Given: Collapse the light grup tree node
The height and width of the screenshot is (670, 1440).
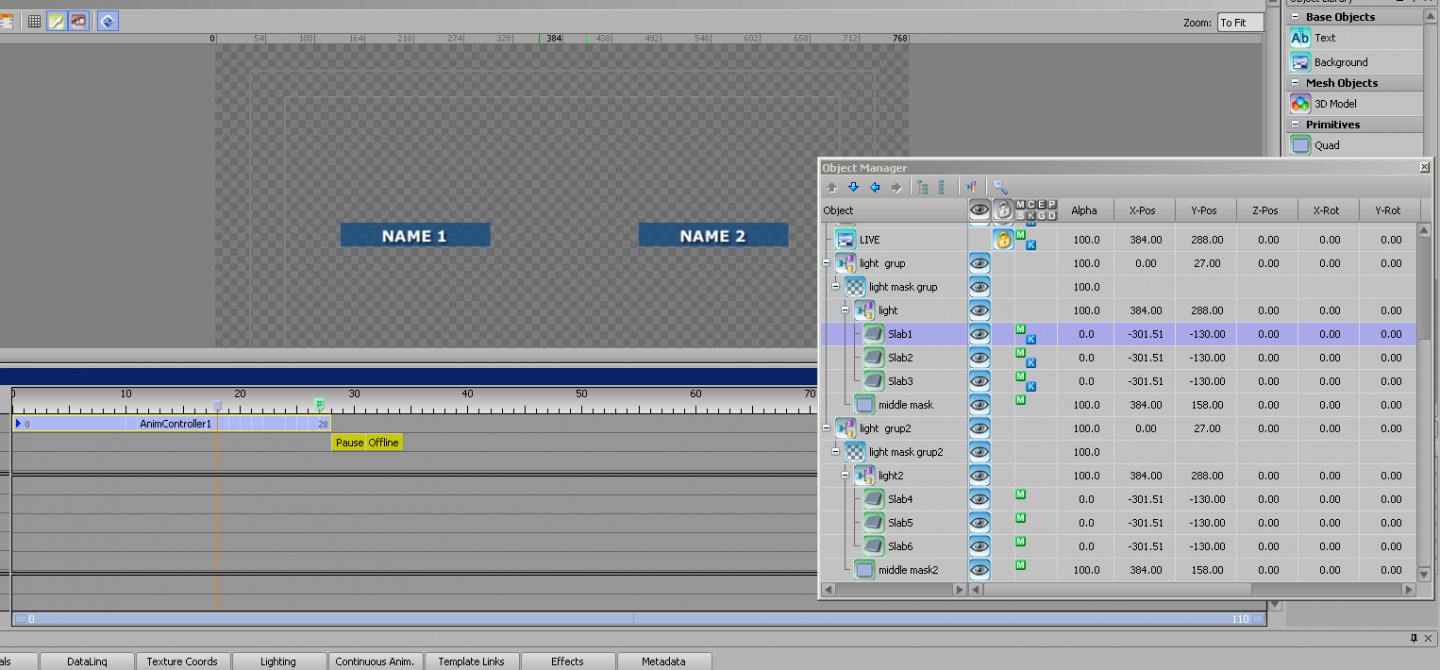Looking at the screenshot, I should 826,264.
